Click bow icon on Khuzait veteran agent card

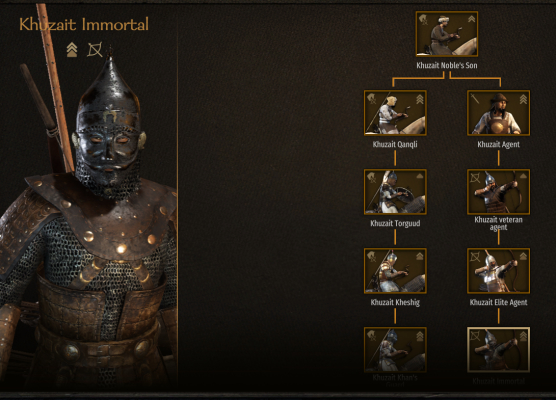click(475, 178)
